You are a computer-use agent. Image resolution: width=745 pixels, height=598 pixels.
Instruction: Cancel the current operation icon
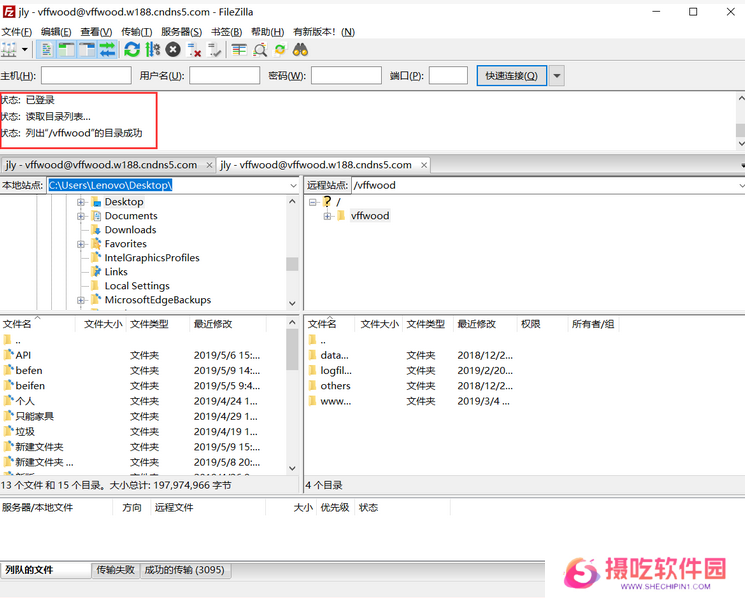(173, 49)
